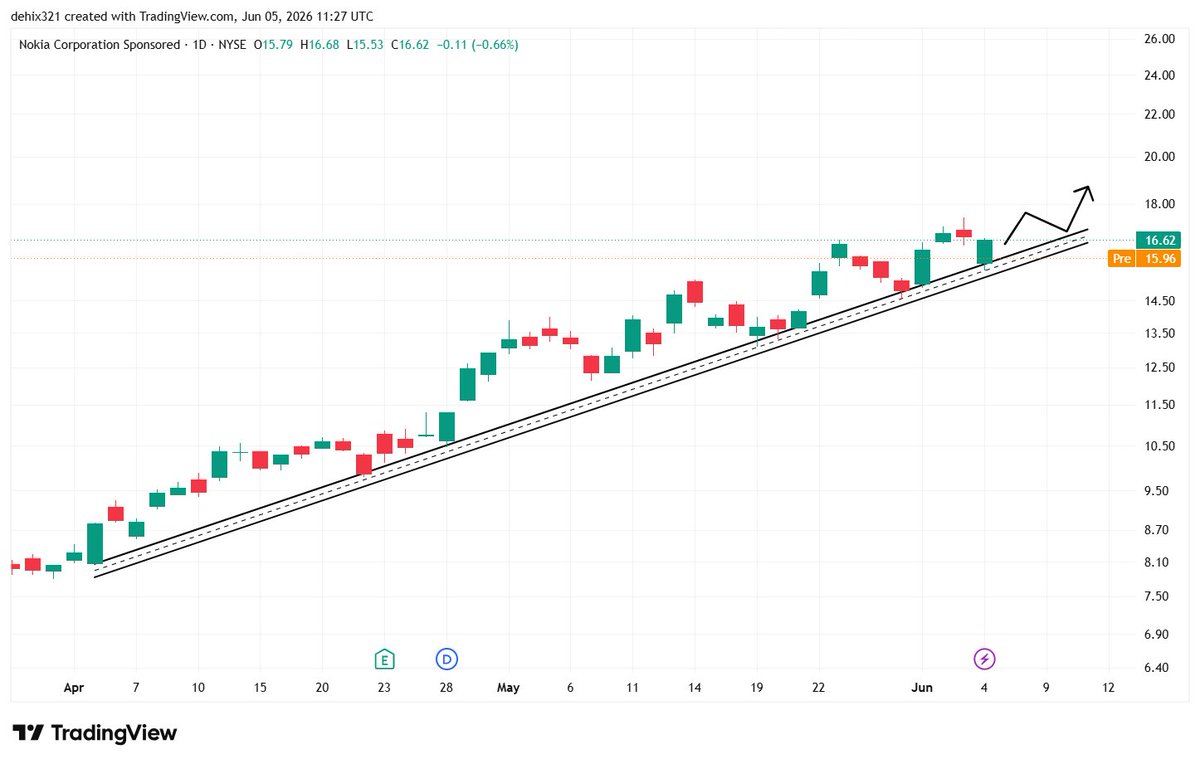Click the open value O15.79
Viewport: 1200px width, 764px height.
[x=274, y=45]
